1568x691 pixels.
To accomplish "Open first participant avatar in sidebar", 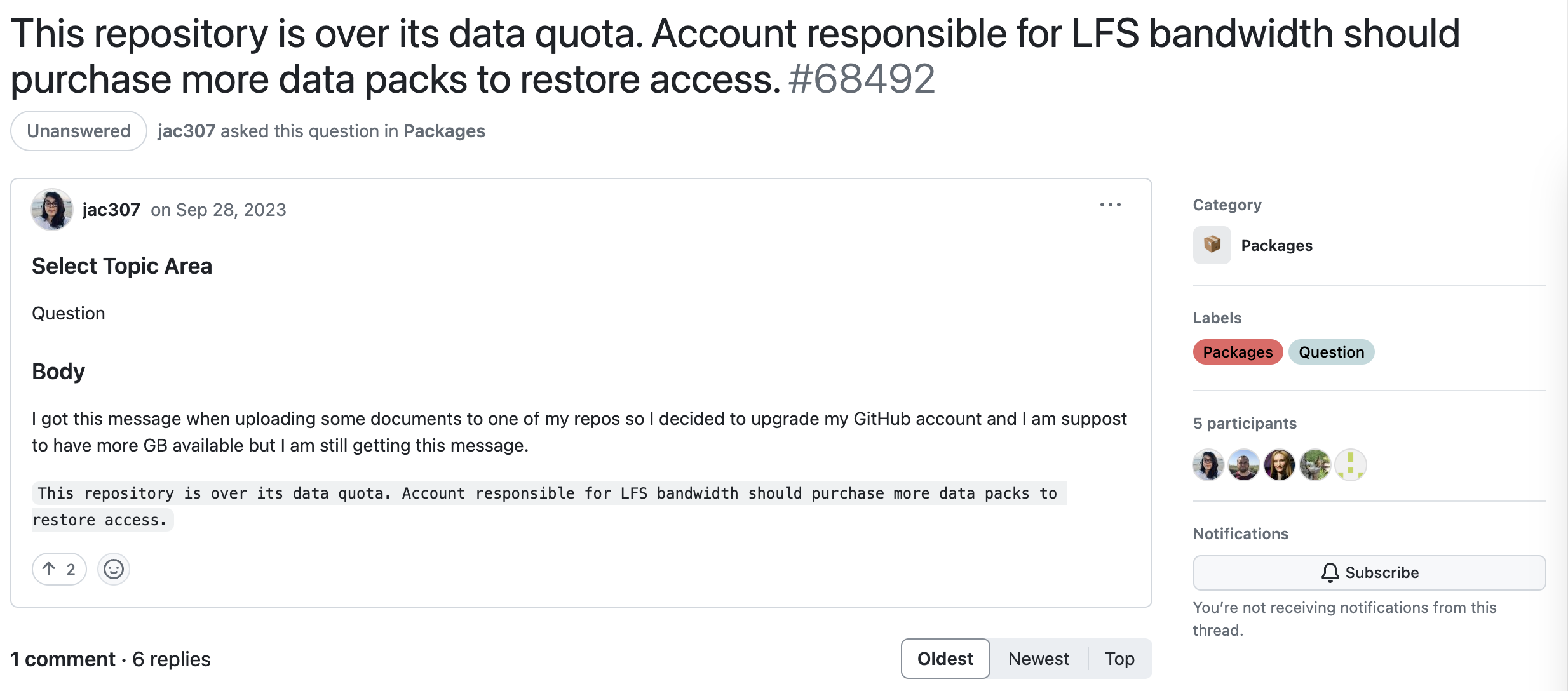I will click(1208, 465).
